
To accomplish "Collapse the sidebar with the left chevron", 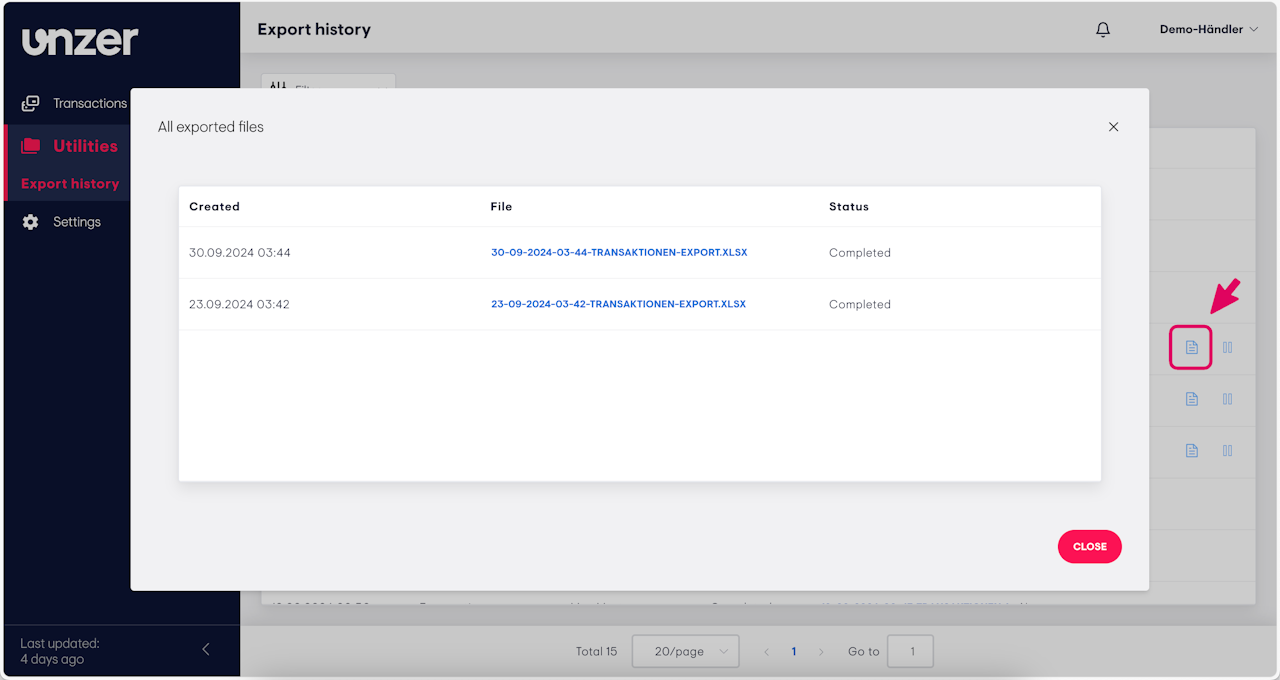I will pyautogui.click(x=206, y=649).
